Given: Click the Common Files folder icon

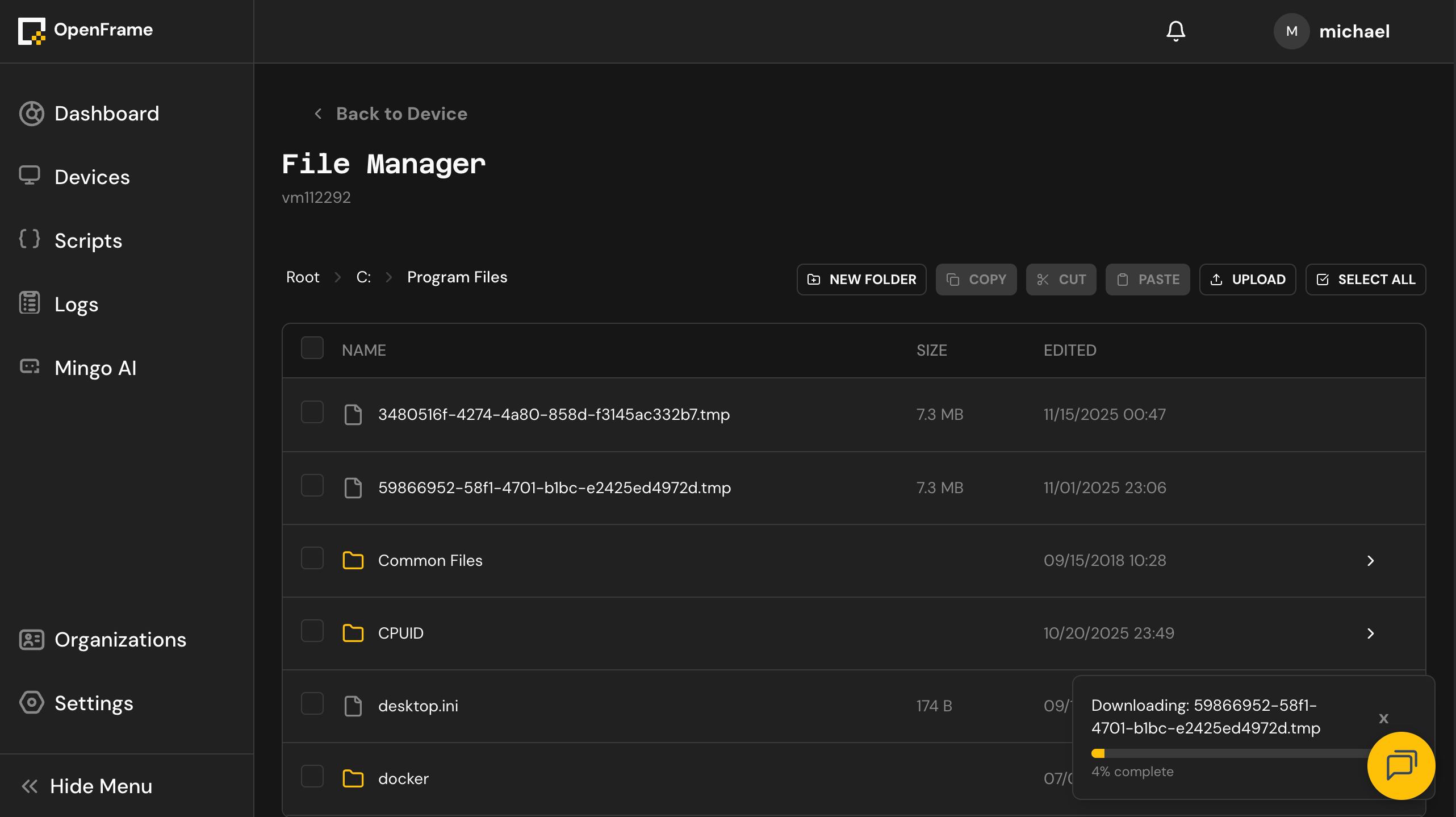Looking at the screenshot, I should point(353,560).
